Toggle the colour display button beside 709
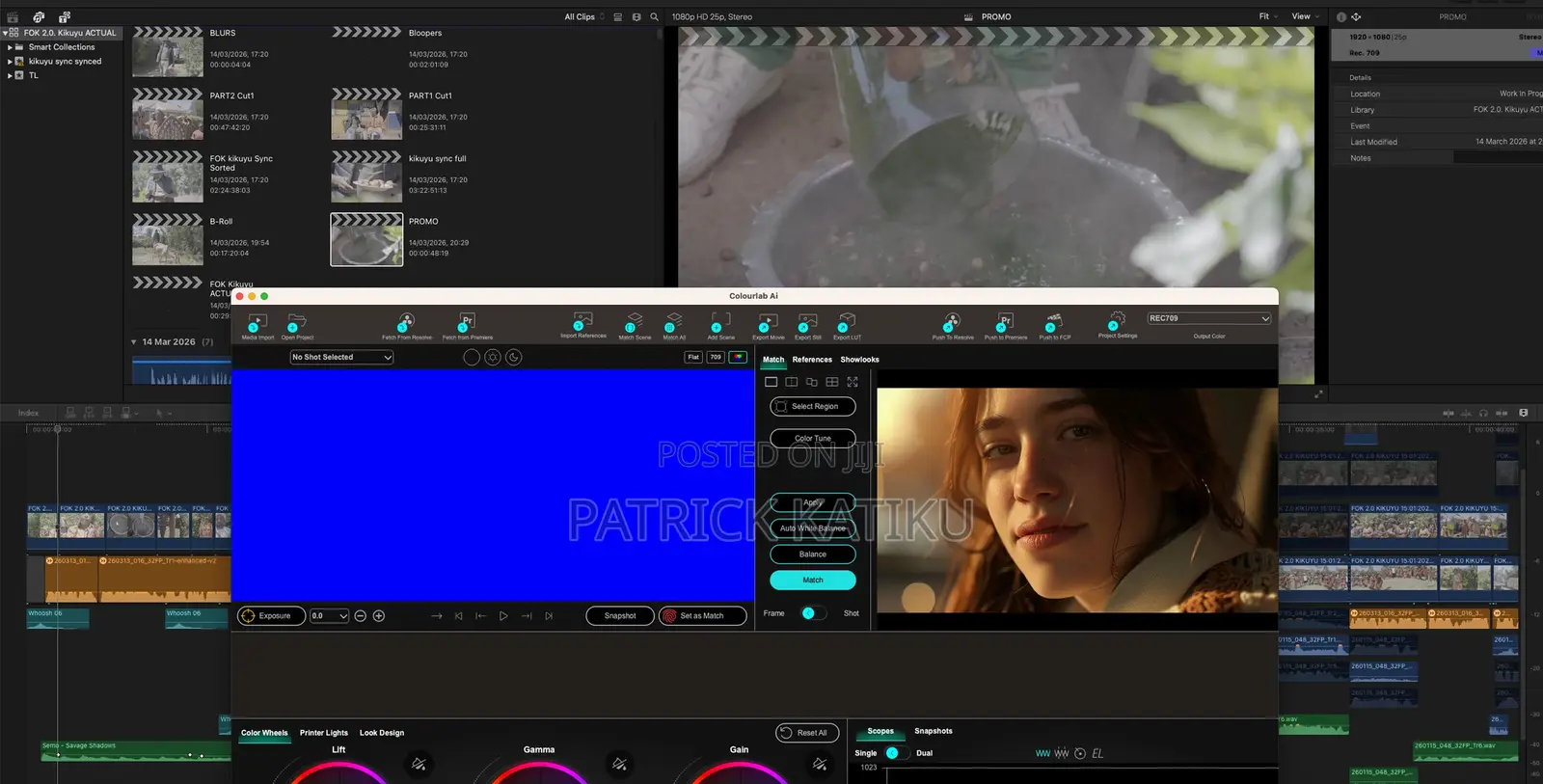 point(739,357)
